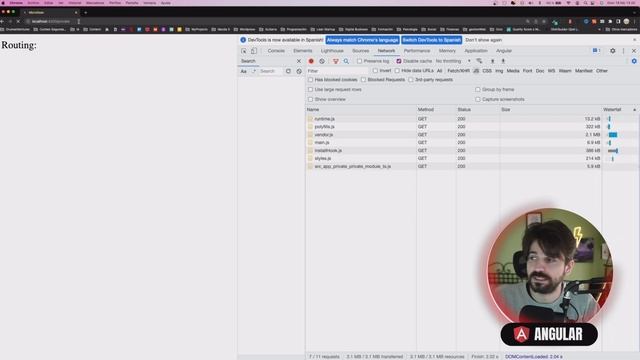Toggle match case Aa in Search panel
The width and height of the screenshot is (640, 360).
[x=243, y=71]
